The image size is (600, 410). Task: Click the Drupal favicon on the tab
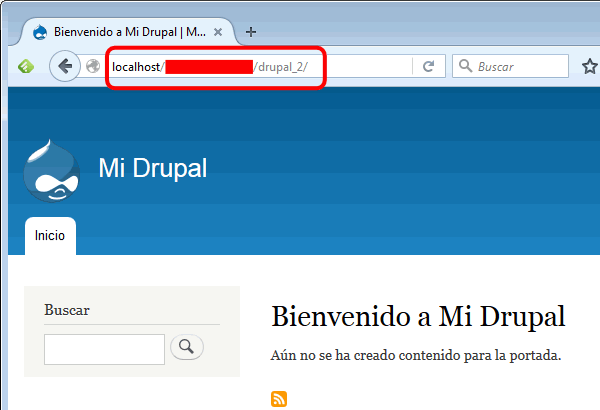40,32
